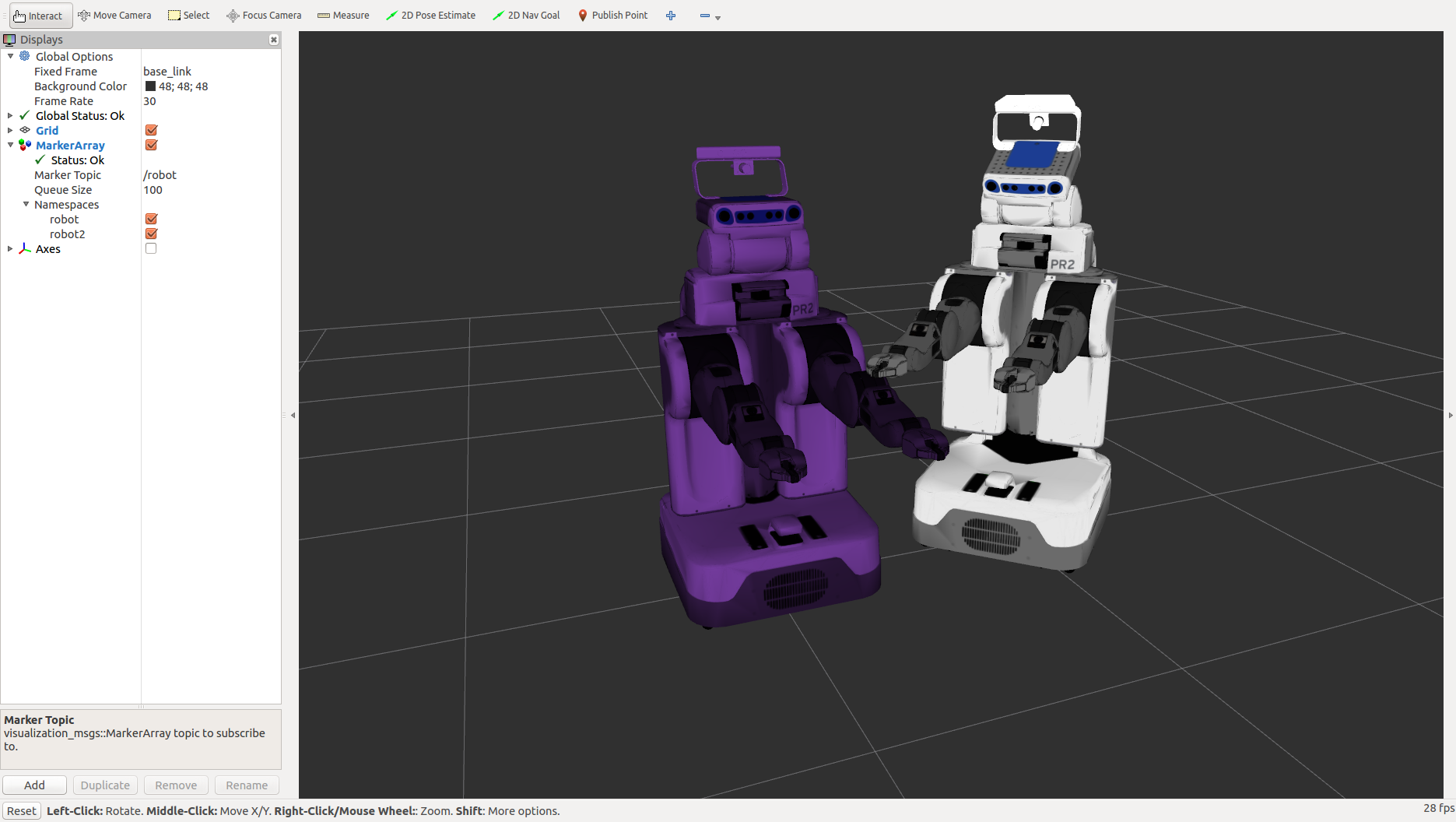Click the Add display button
Screen dimensions: 1456x822
click(34, 785)
